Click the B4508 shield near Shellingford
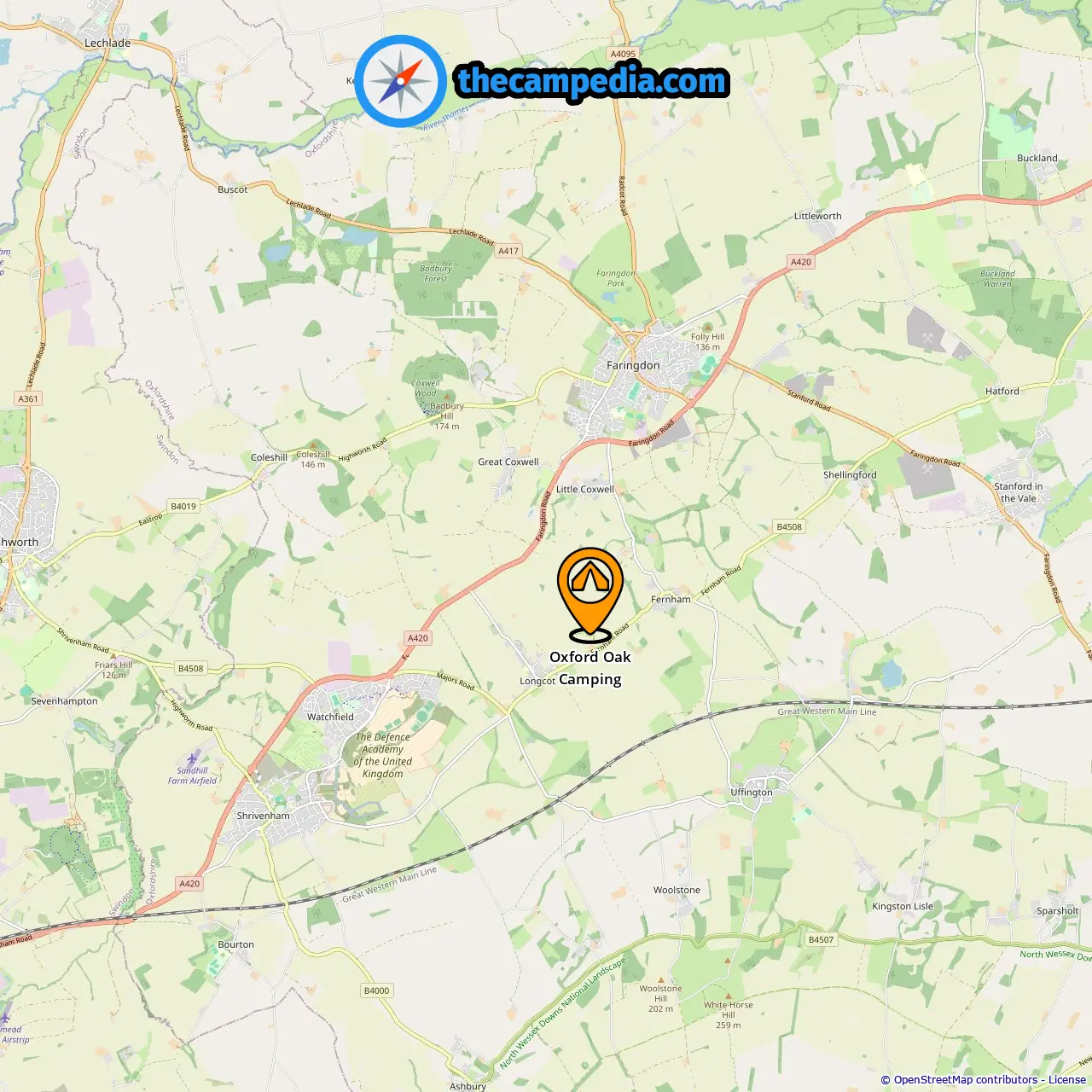 tap(789, 526)
